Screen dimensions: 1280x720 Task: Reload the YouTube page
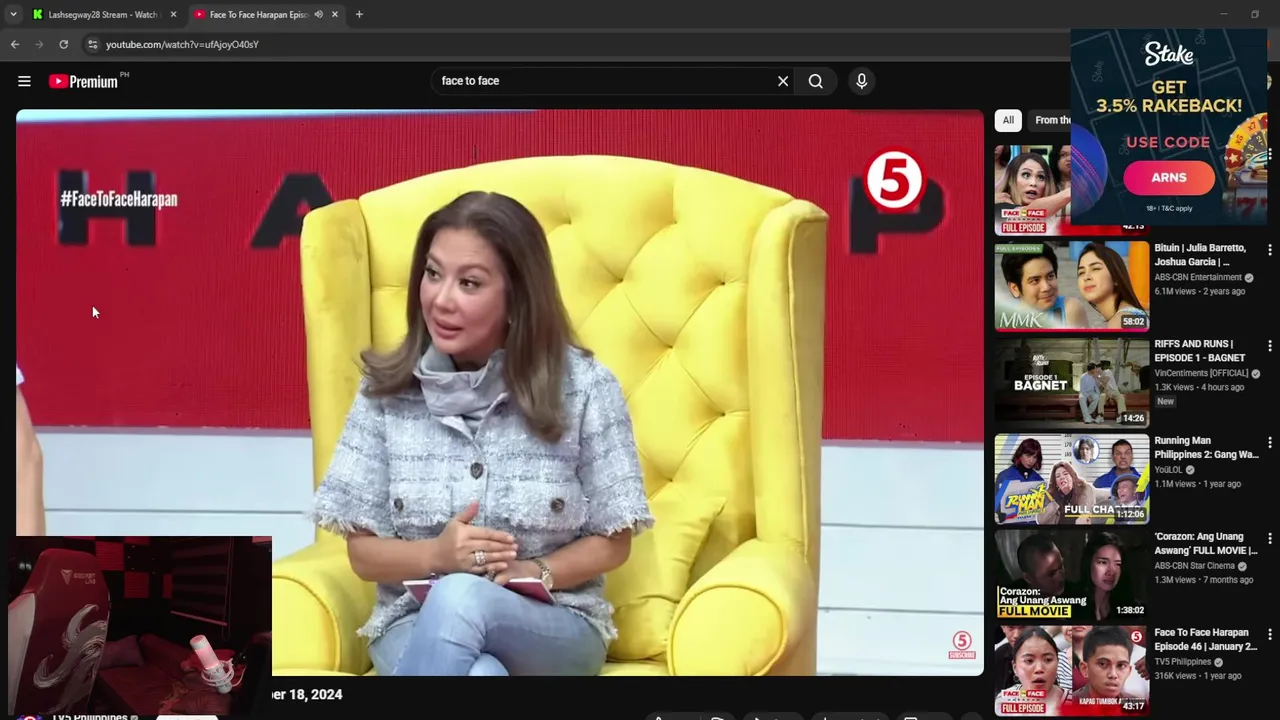[x=63, y=44]
